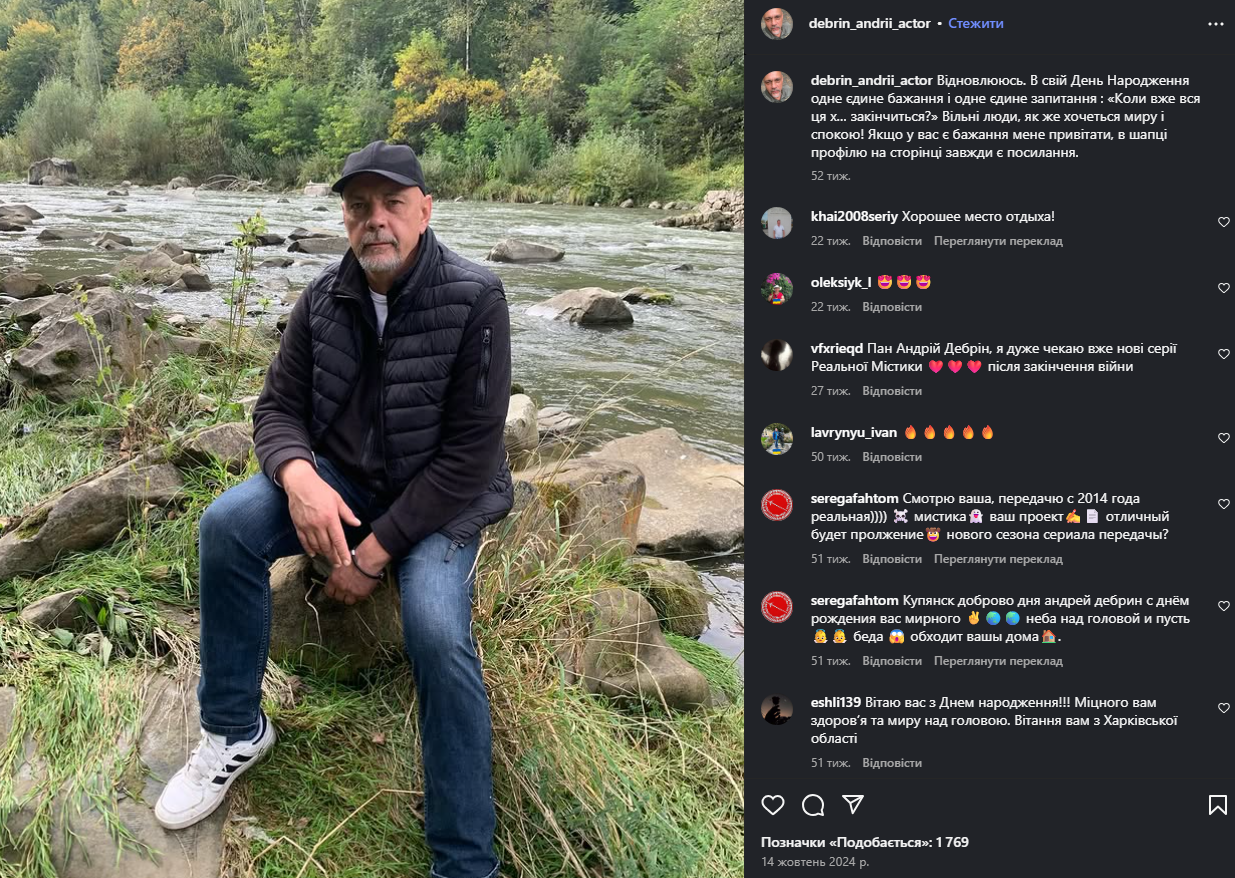Like vfxrieqd's comment with heart
This screenshot has width=1235, height=878.
pos(1224,354)
